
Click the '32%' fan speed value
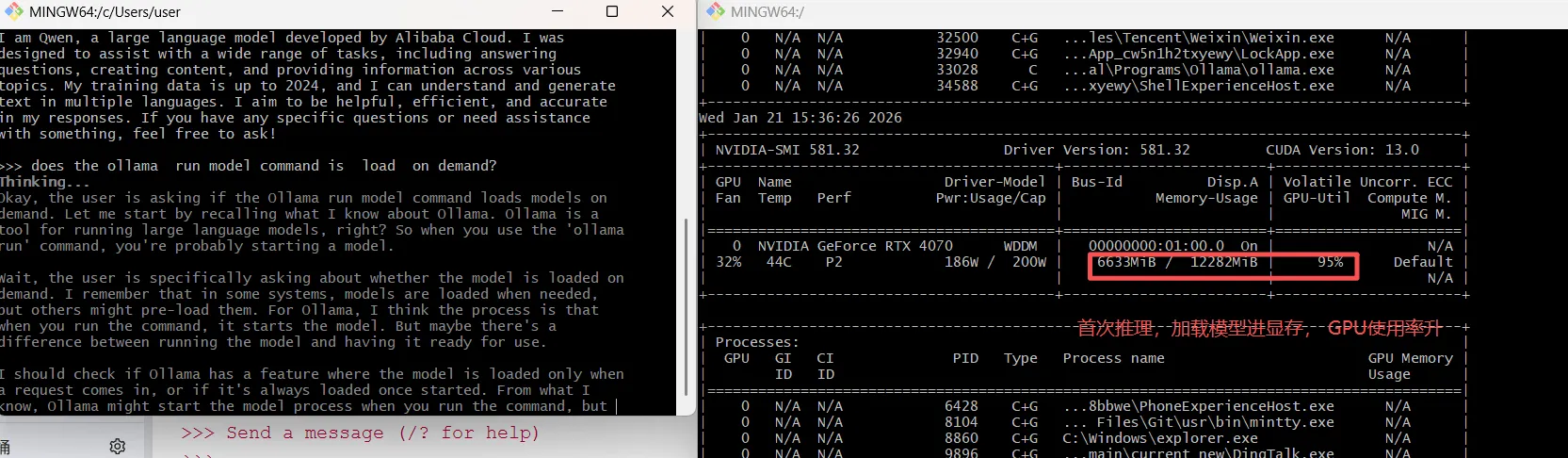(x=729, y=262)
